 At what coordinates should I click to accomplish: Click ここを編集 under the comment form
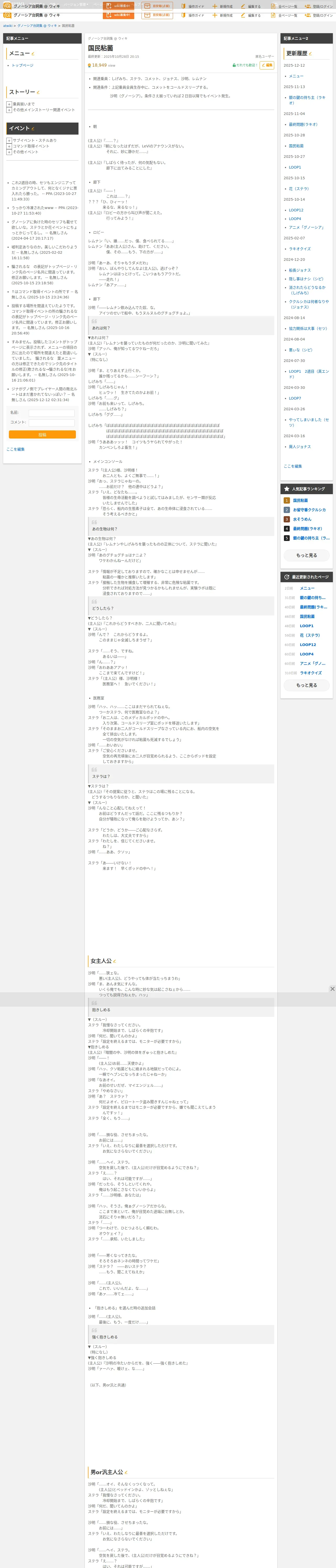(15, 449)
